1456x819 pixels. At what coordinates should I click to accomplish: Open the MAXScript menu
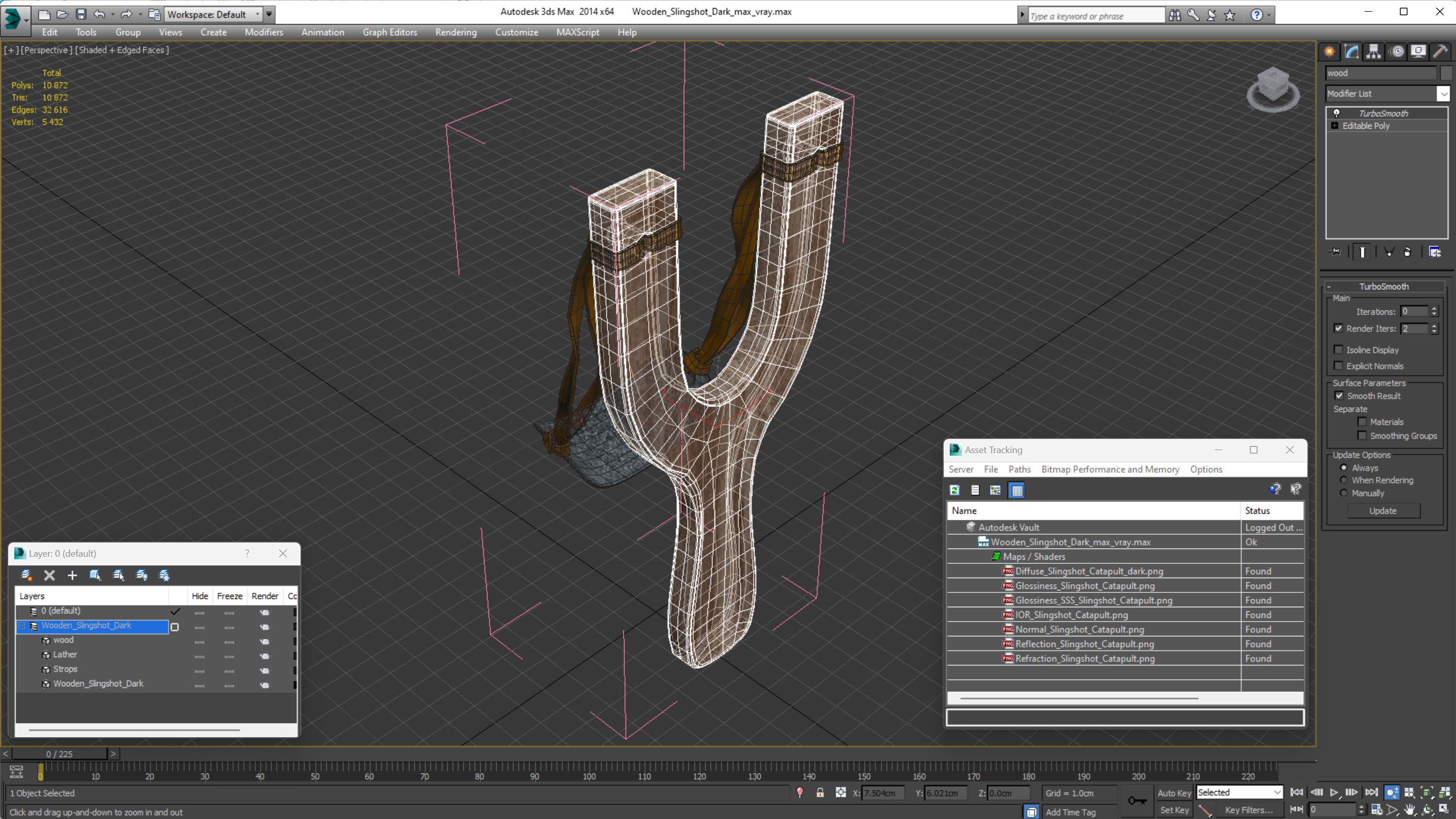pos(577,32)
